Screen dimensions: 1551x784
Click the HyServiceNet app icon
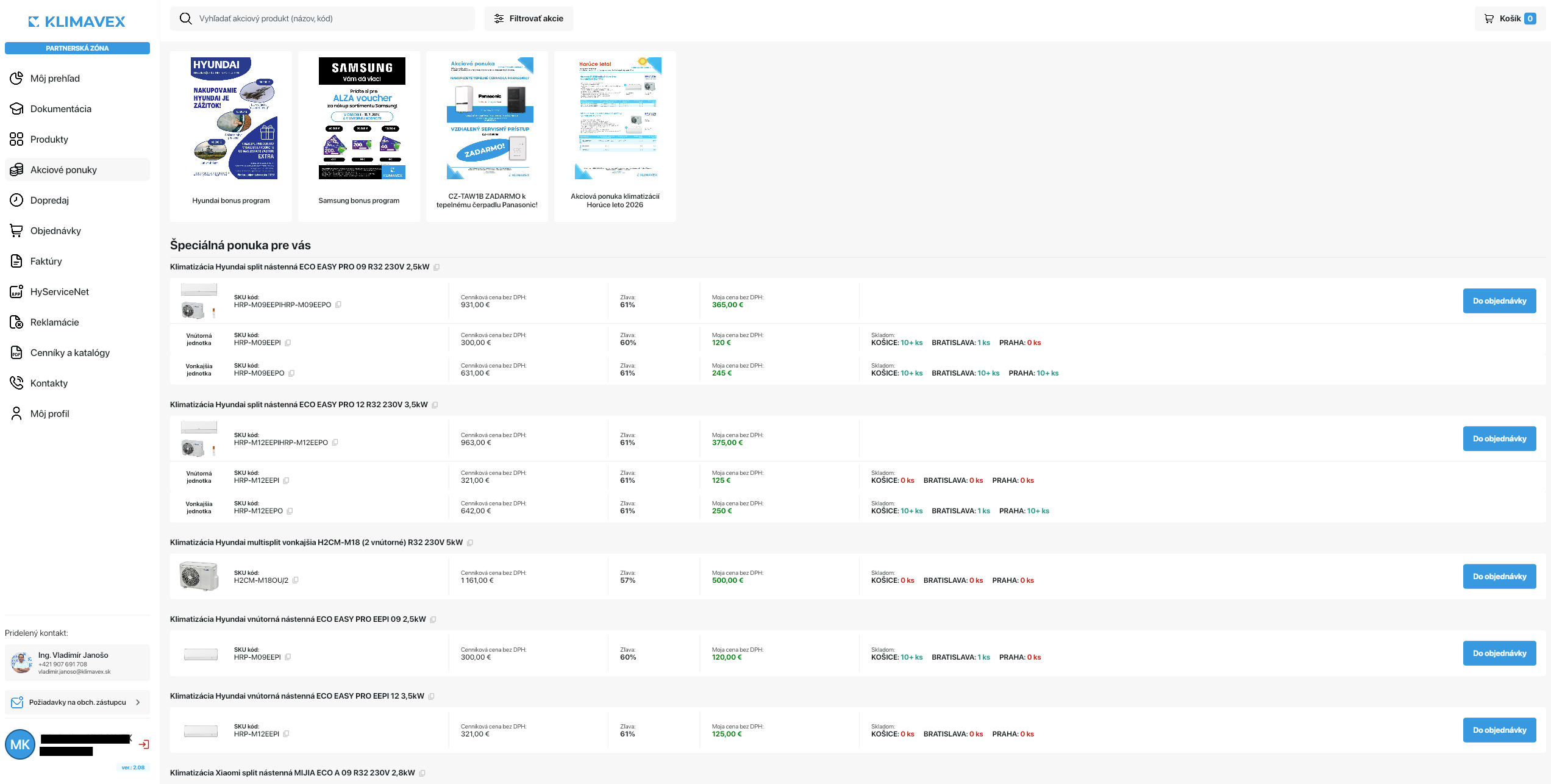coord(16,291)
